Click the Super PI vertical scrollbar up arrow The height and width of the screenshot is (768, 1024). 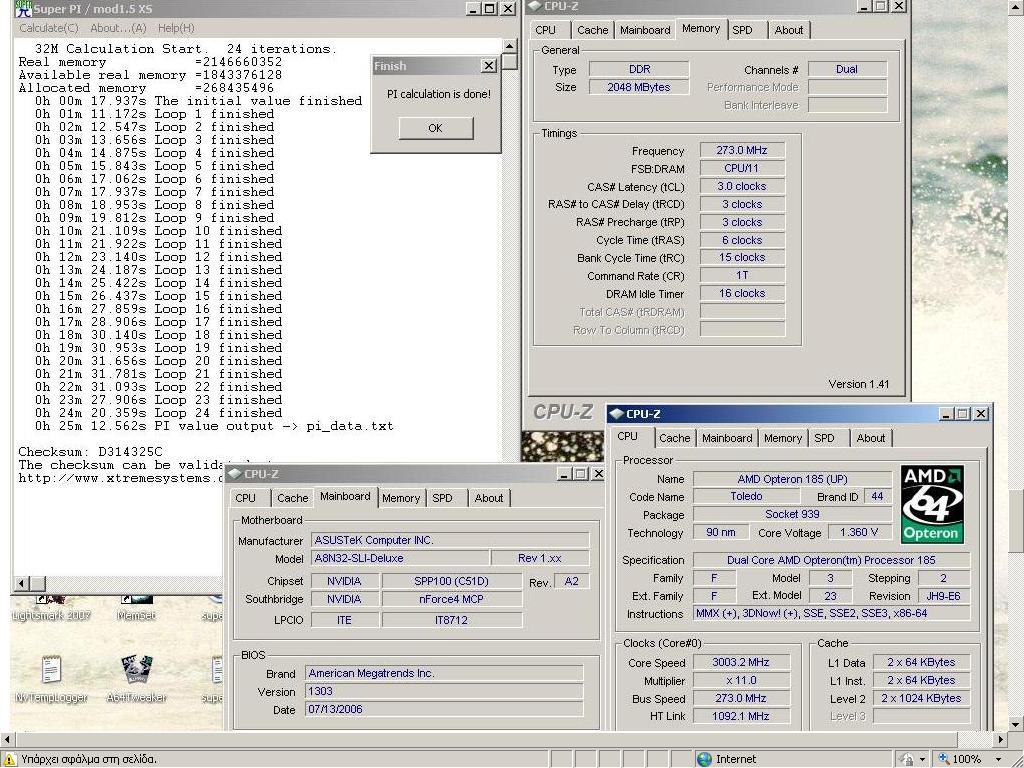(x=509, y=46)
